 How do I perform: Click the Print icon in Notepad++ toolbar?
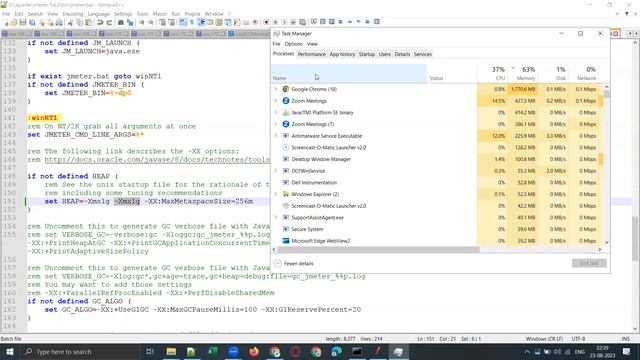pos(59,22)
